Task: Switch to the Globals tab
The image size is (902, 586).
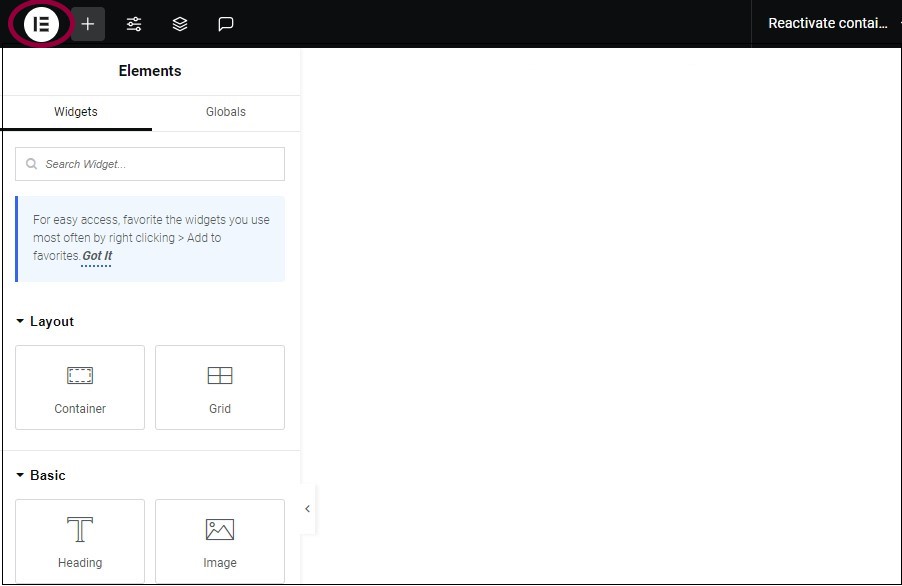Action: [x=226, y=112]
